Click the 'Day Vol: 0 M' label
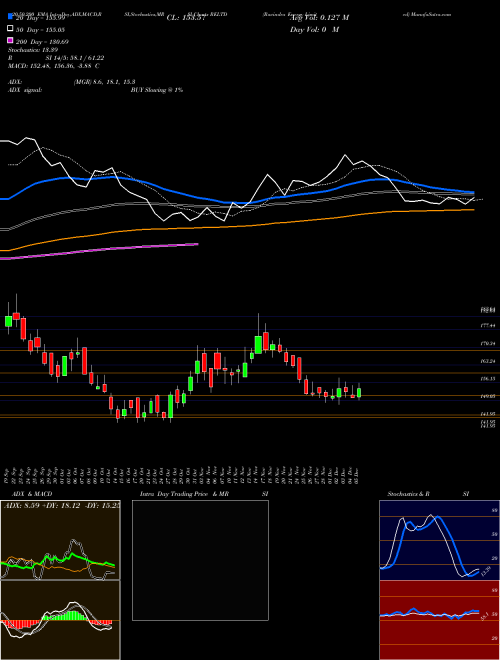This screenshot has width=500, height=660. point(314,29)
